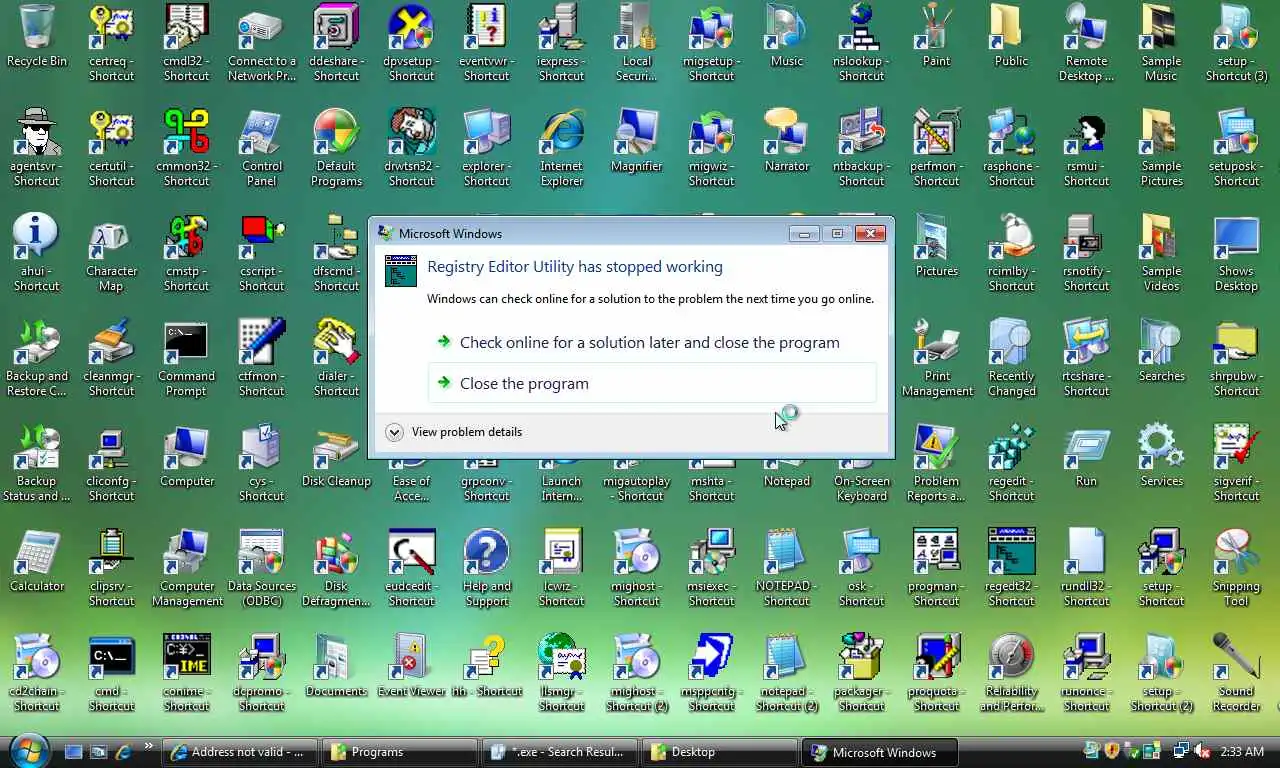Click the volume tray icon
Image resolution: width=1280 pixels, height=768 pixels.
1202,751
